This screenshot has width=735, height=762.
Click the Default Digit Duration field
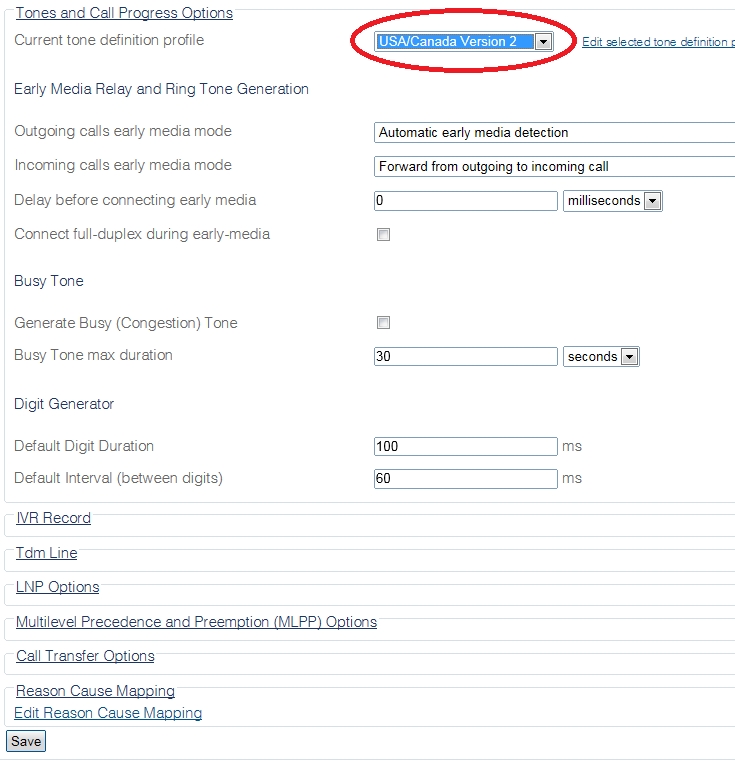[x=465, y=446]
